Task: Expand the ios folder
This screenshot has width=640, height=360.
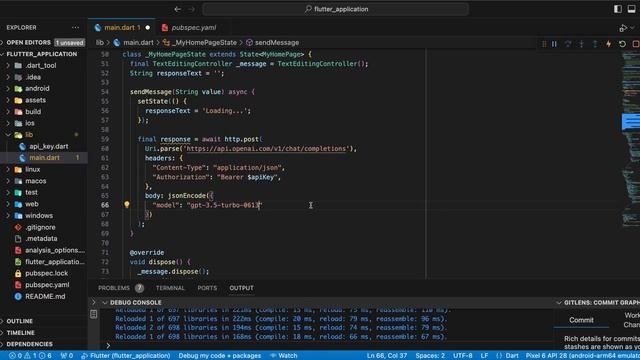Action: pos(44,123)
